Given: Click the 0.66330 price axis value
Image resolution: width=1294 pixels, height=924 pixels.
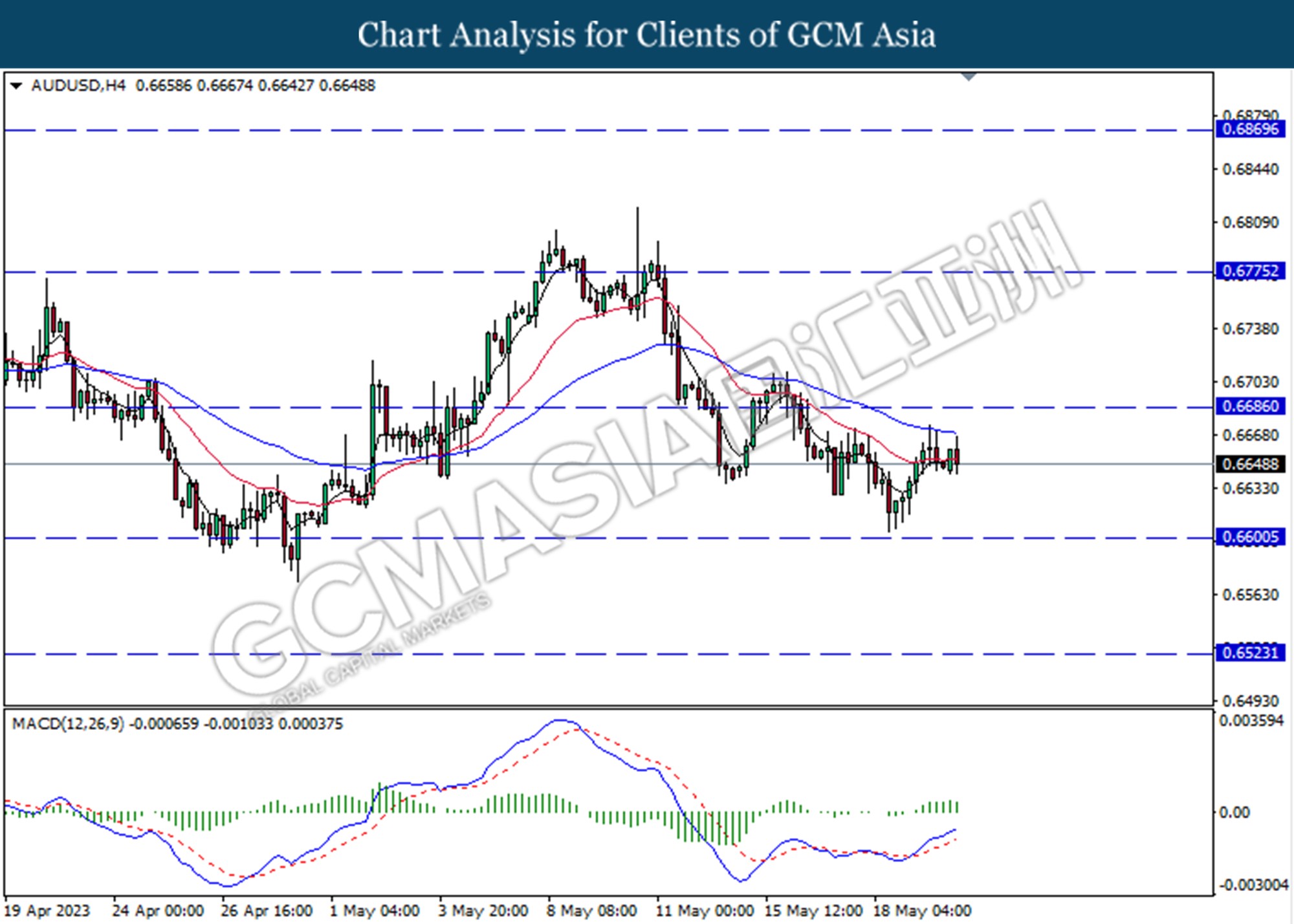Looking at the screenshot, I should 1250,488.
